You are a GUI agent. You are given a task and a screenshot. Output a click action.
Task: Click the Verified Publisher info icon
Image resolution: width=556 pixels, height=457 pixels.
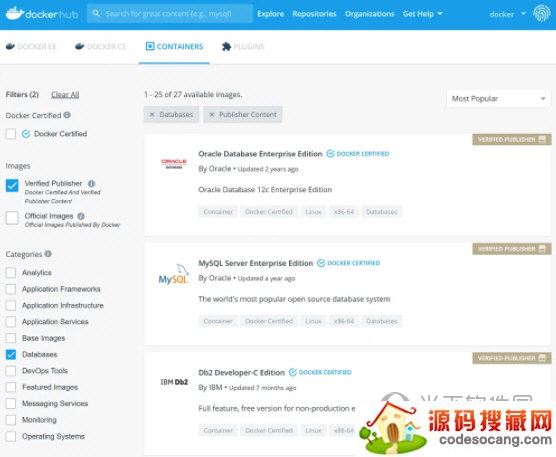91,183
